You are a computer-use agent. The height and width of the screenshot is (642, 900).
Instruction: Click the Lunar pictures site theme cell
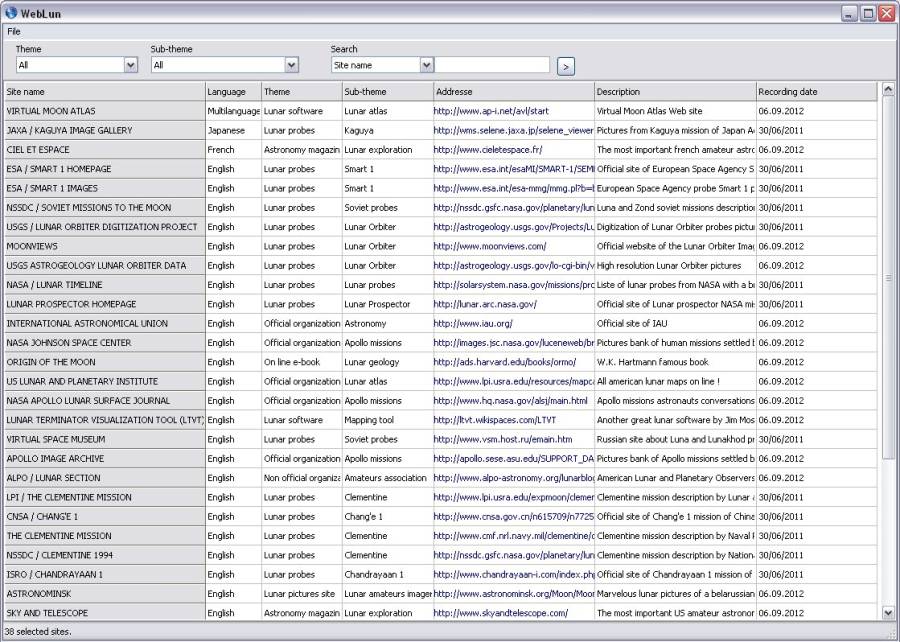pos(301,594)
